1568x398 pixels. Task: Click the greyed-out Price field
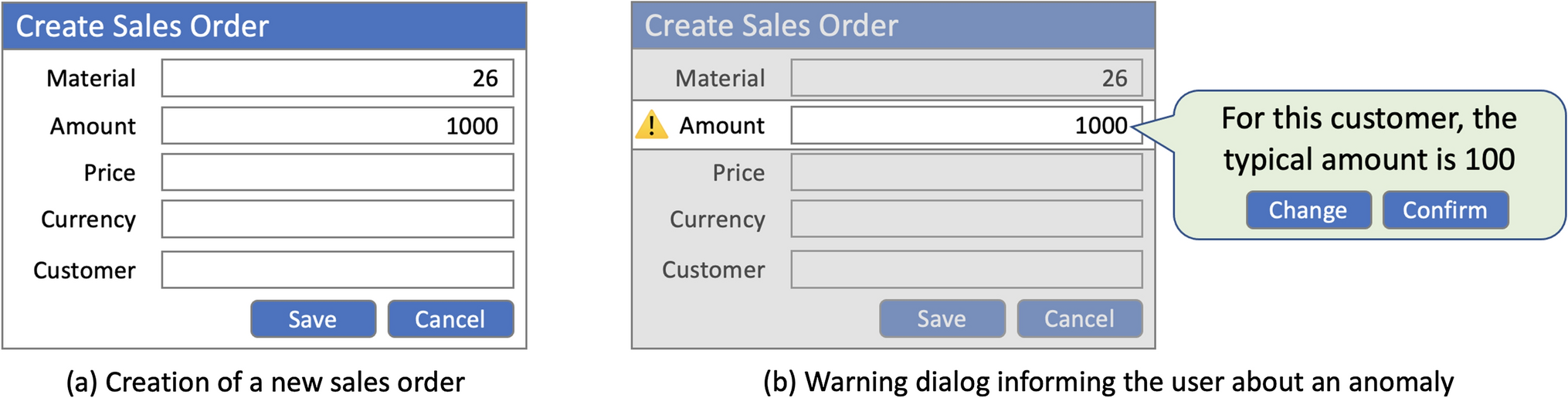pyautogui.click(x=966, y=172)
